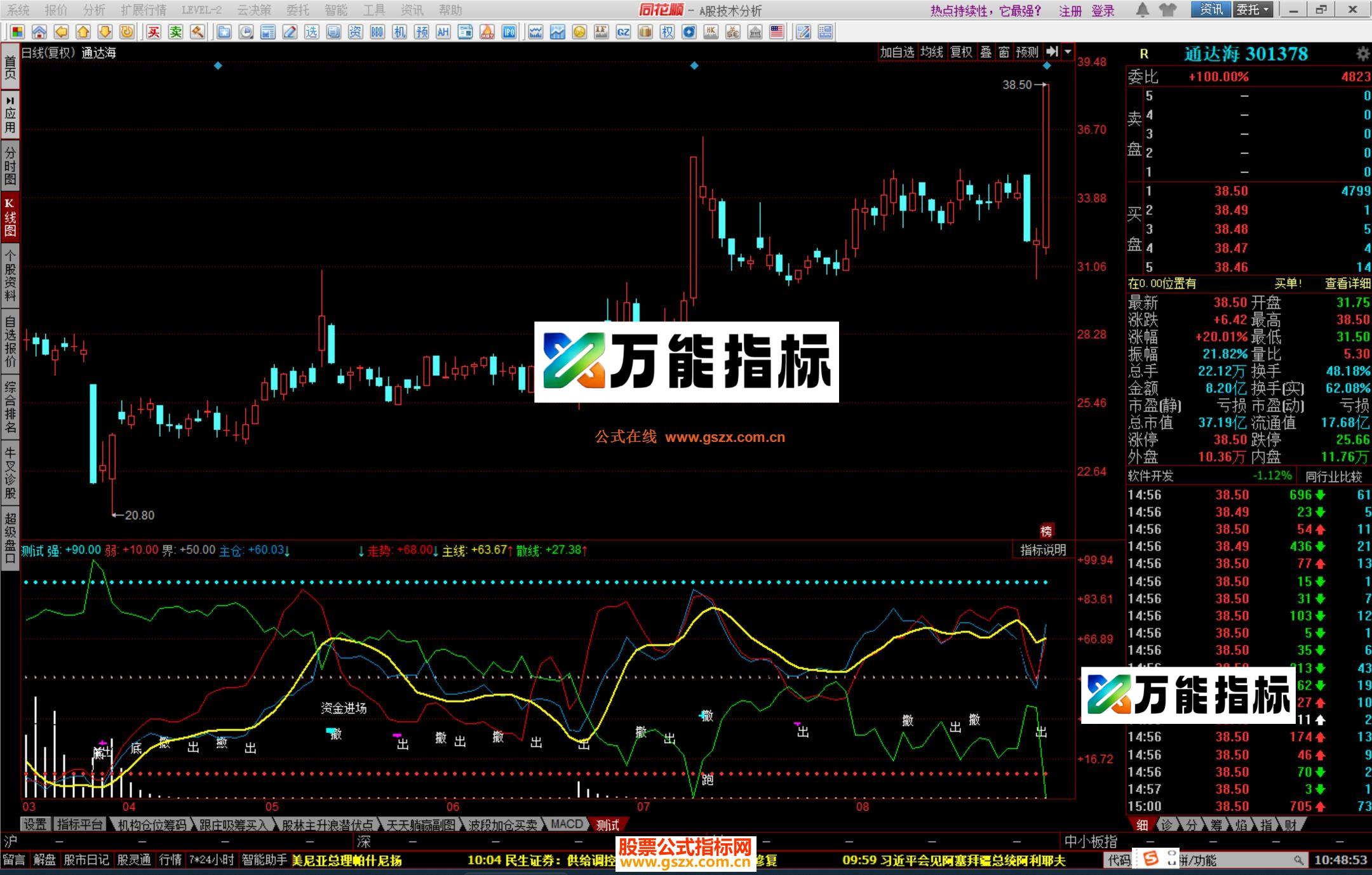The width and height of the screenshot is (1372, 875).
Task: Select the 买 (buy) toolbar icon
Action: [154, 32]
